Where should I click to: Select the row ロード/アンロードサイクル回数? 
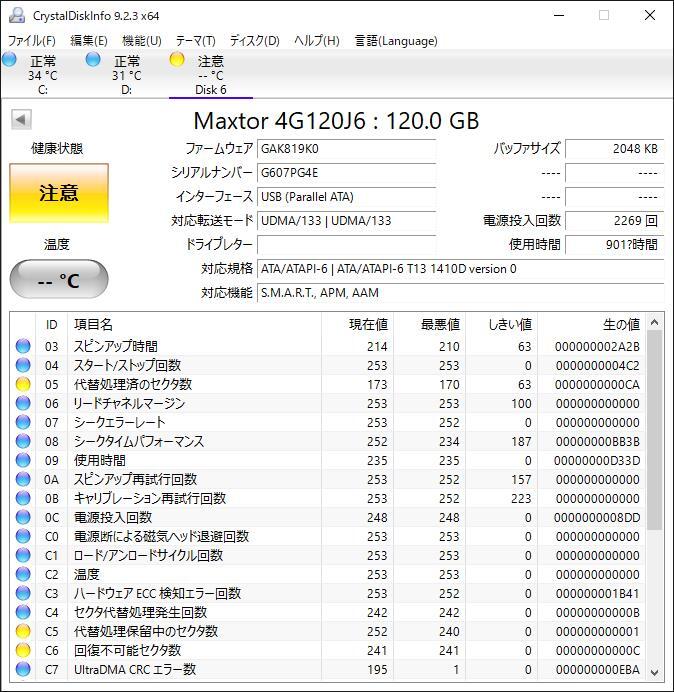tap(328, 555)
